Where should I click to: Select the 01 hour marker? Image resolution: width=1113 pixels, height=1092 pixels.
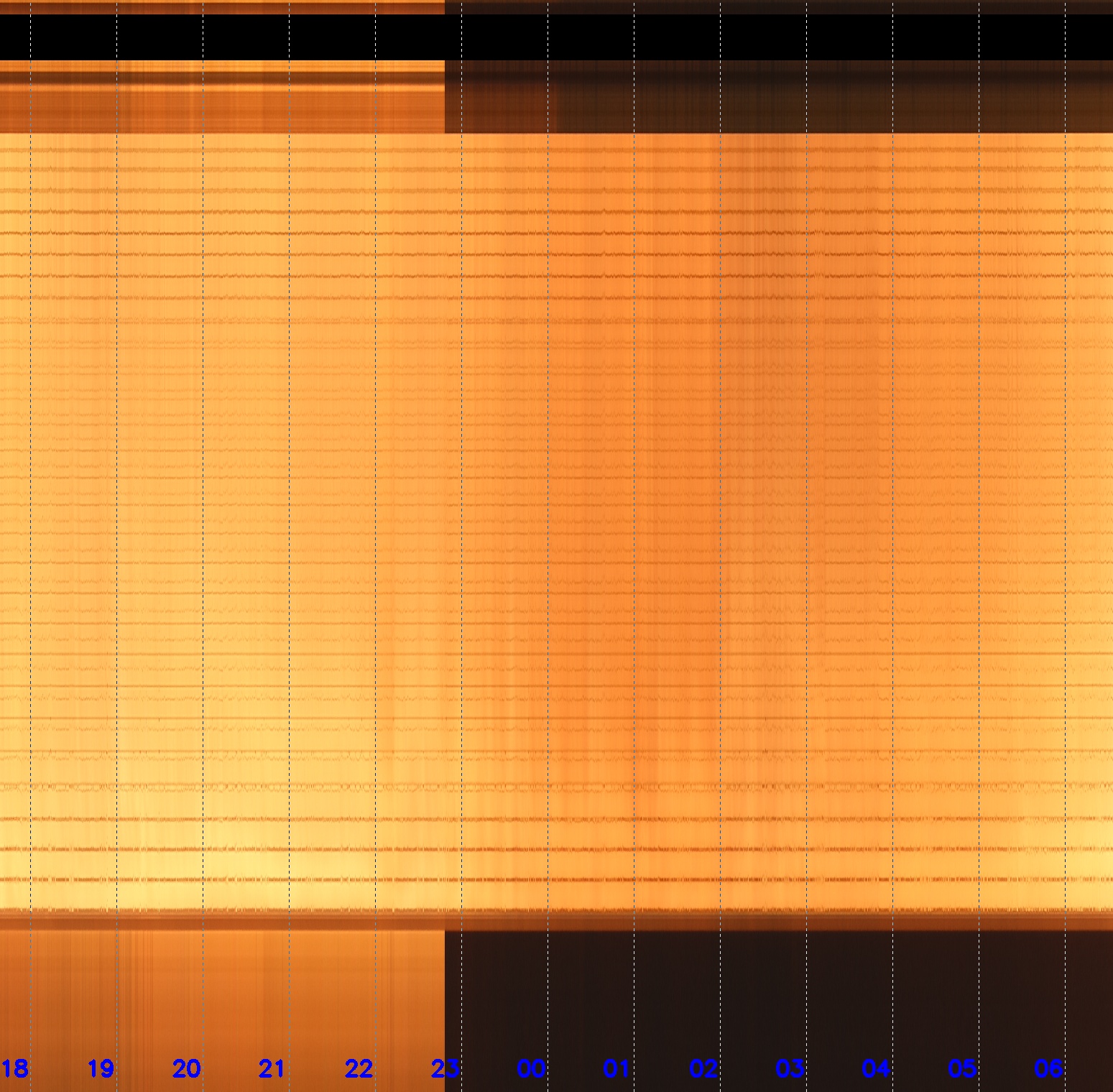pos(617,1069)
